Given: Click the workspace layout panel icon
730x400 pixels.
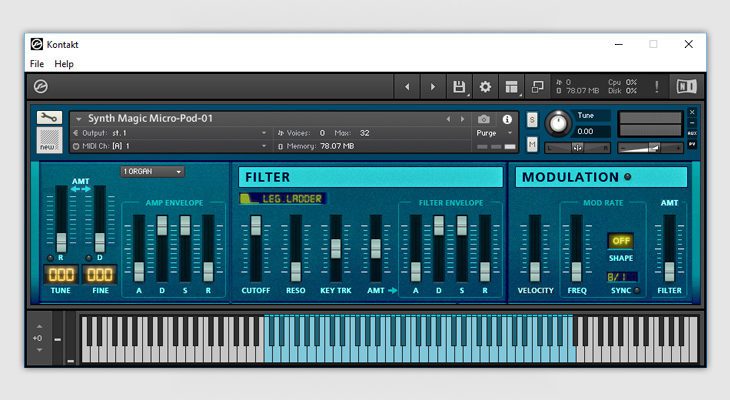Looking at the screenshot, I should pyautogui.click(x=511, y=87).
